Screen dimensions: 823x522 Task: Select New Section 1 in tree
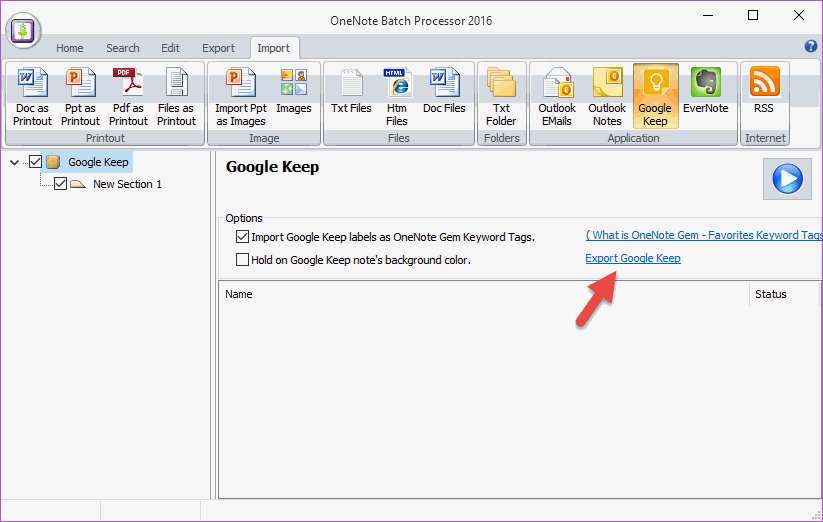pos(128,184)
